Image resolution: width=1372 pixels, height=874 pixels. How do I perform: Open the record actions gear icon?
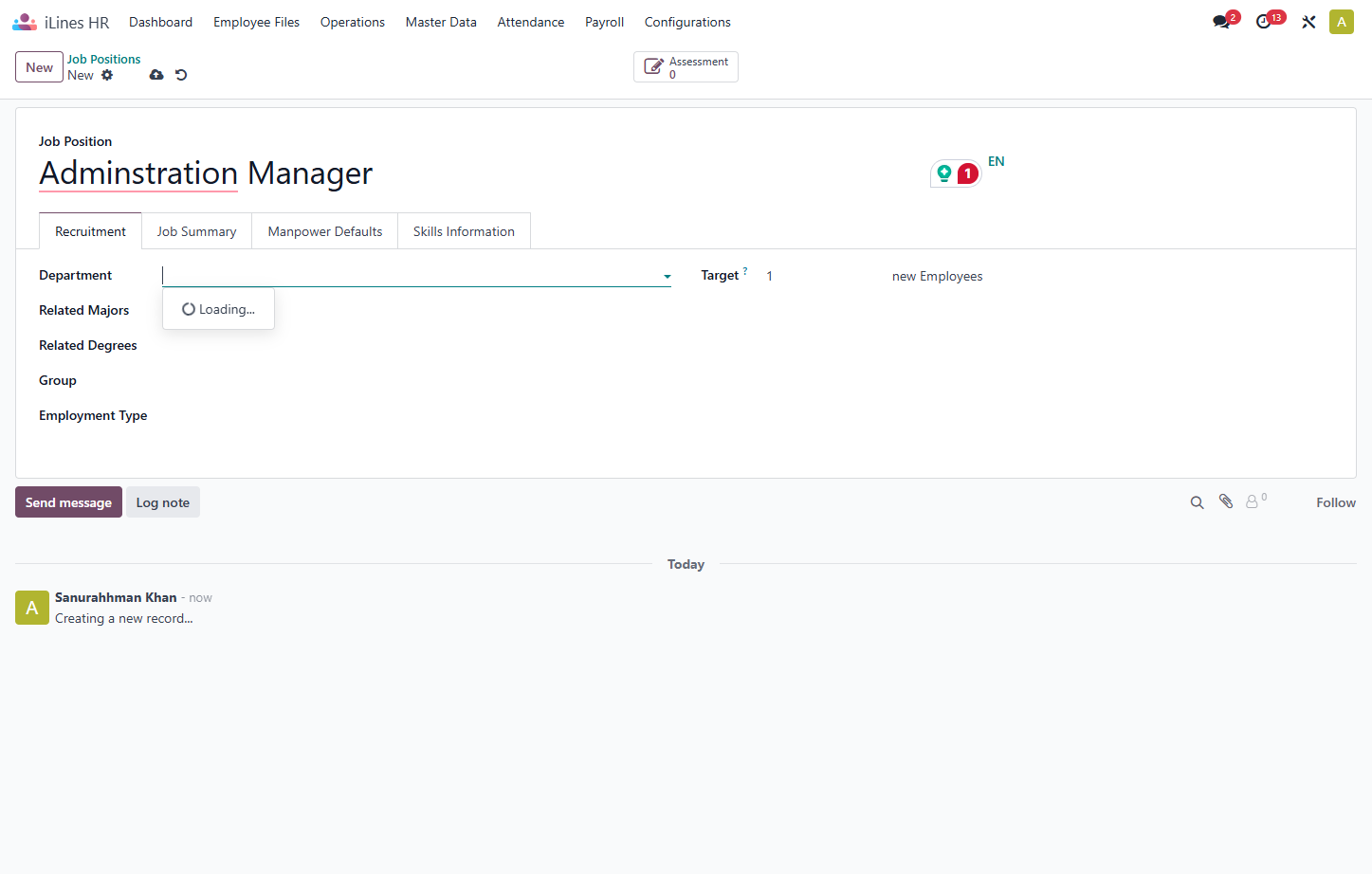107,75
